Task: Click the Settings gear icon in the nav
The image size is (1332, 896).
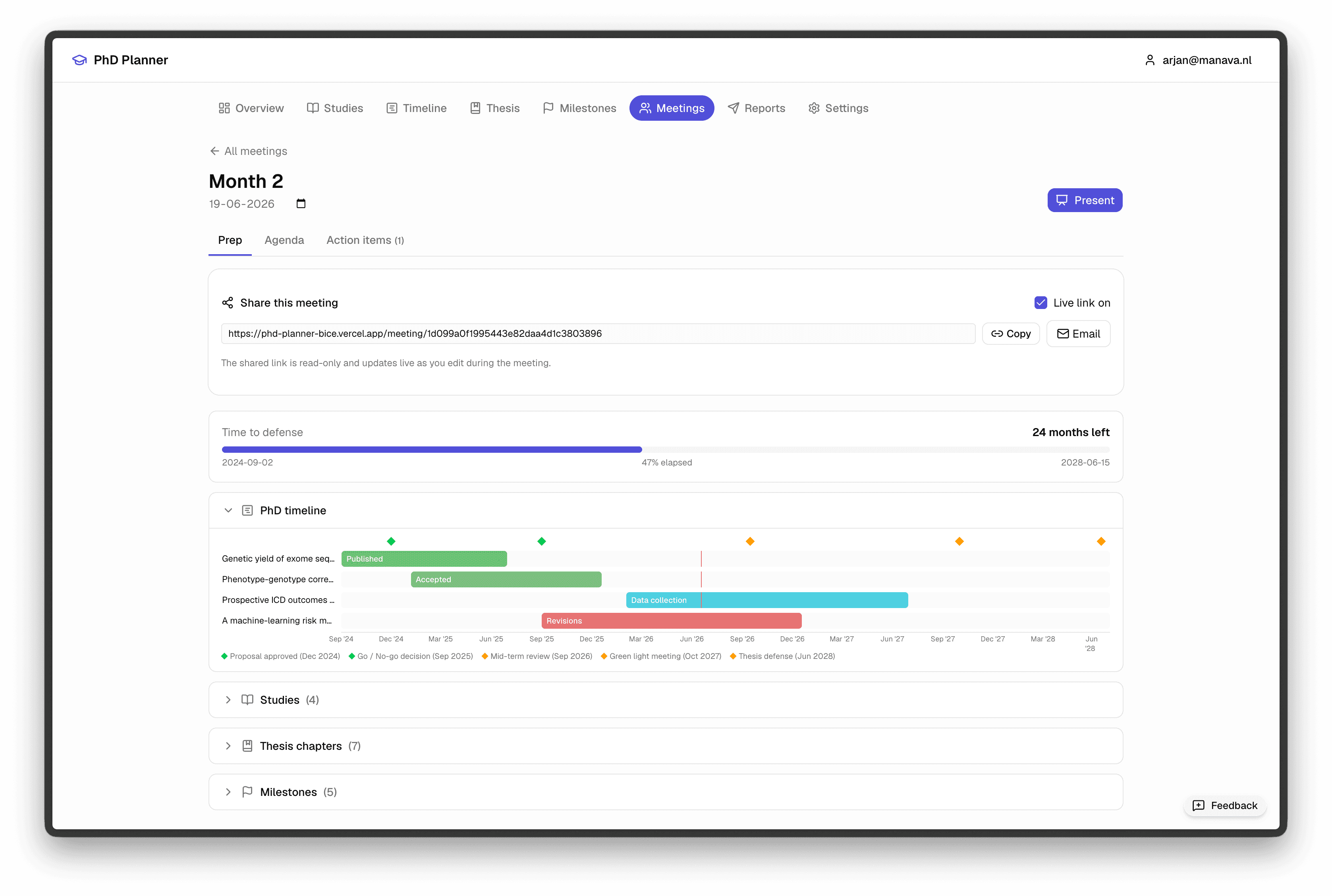Action: 814,108
